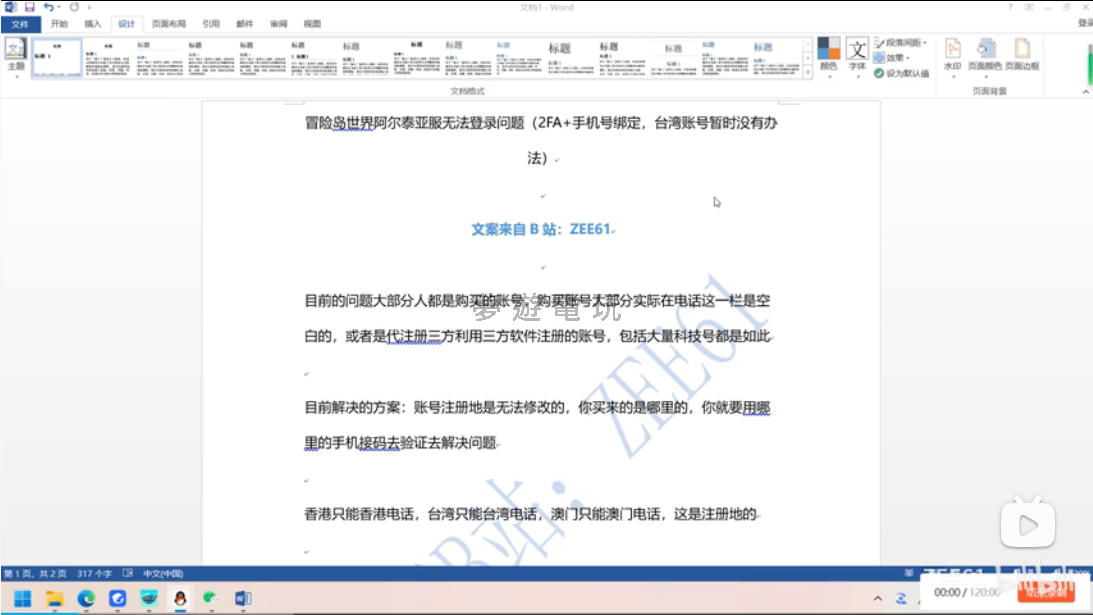
Task: Select the Design (设计) tab
Action: (x=126, y=24)
